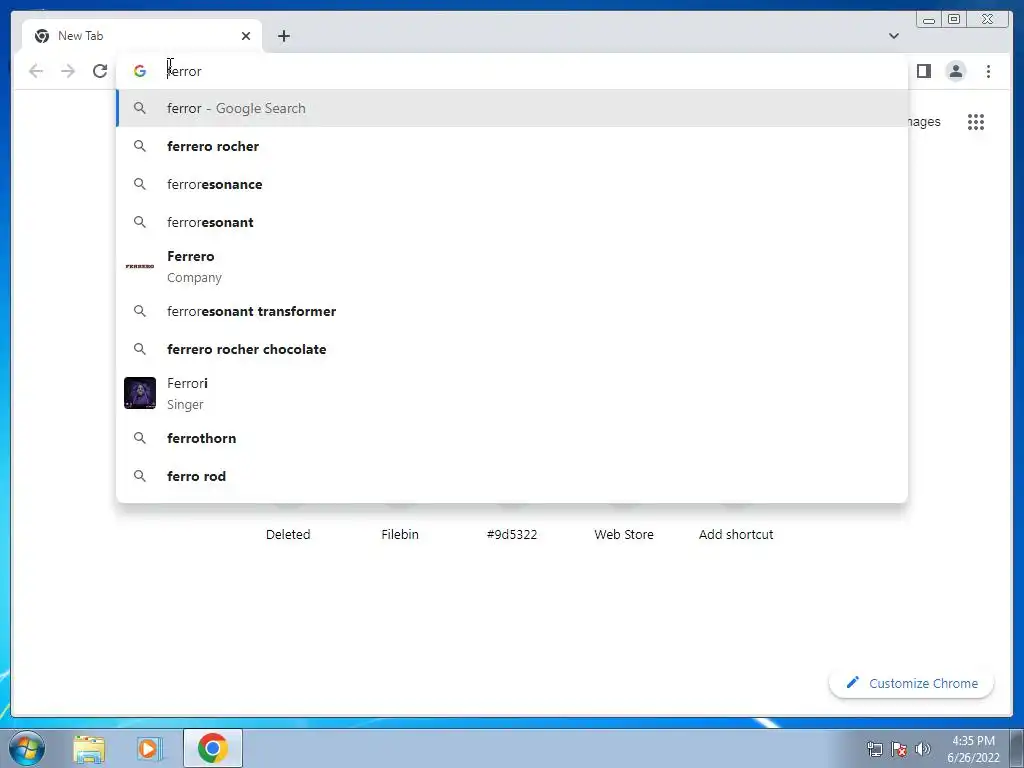
Task: Open the Windows Start menu
Action: click(x=27, y=748)
